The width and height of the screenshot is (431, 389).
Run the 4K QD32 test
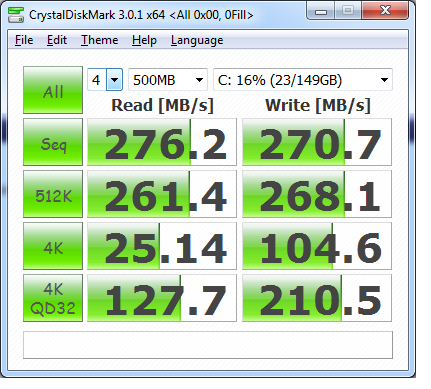[x=53, y=298]
